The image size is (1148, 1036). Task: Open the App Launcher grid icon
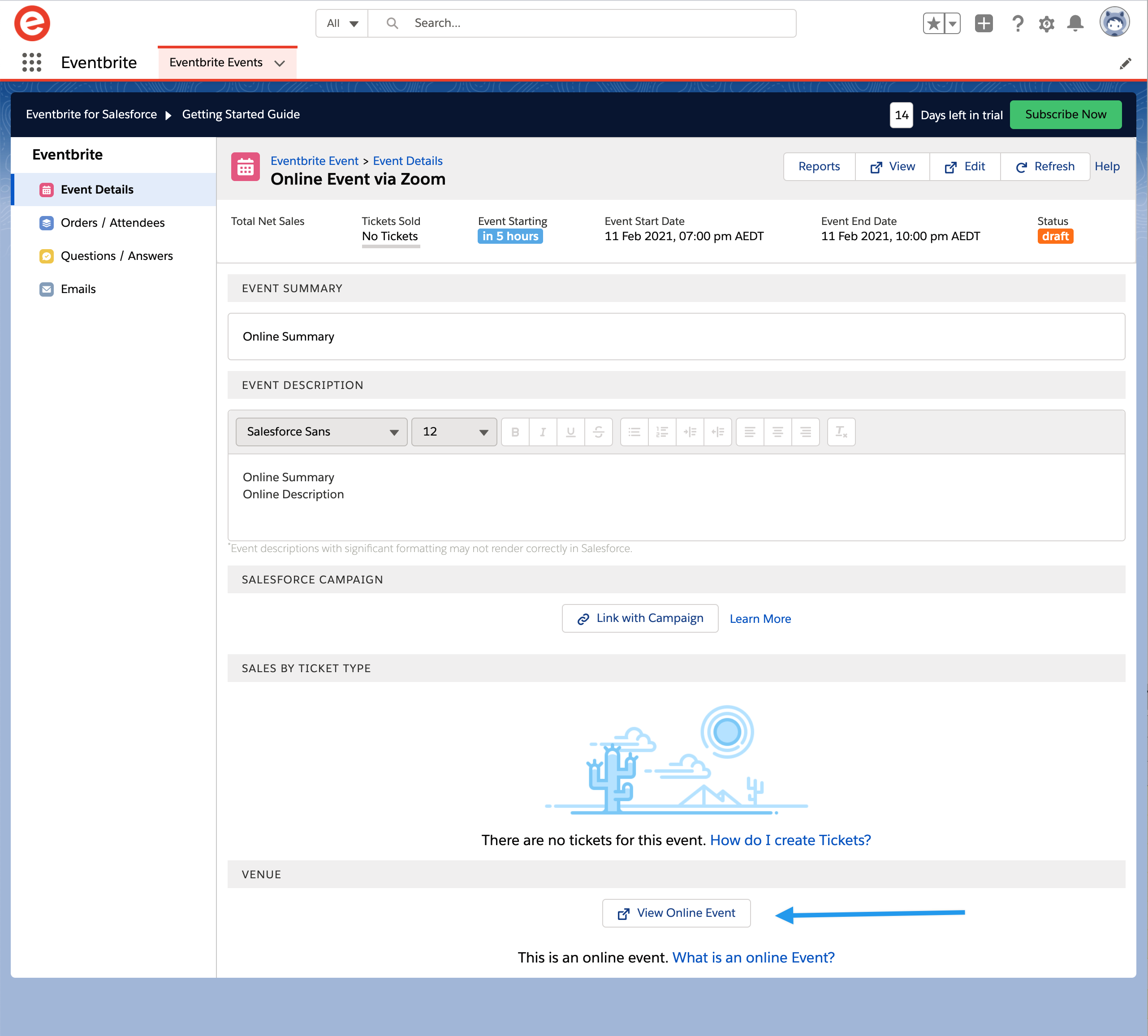pos(32,62)
